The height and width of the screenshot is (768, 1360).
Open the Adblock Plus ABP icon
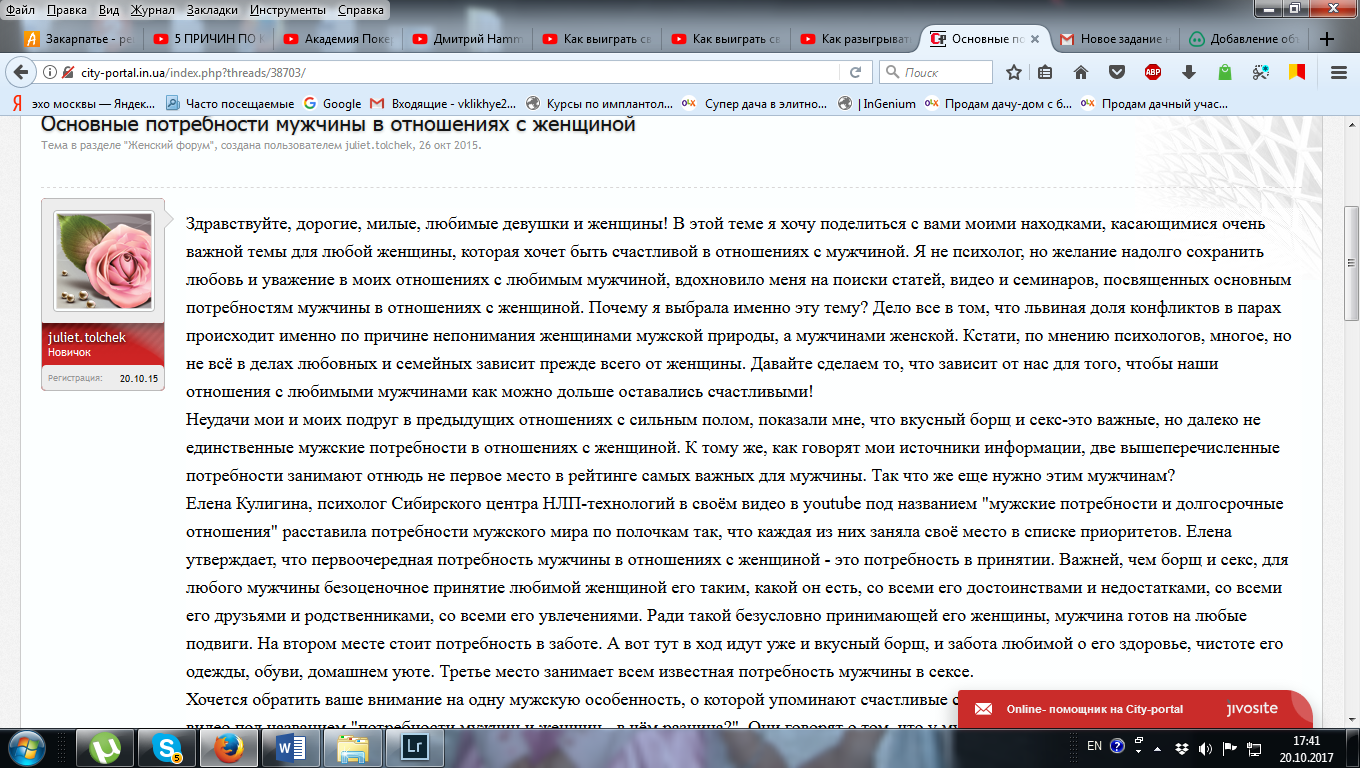tap(1152, 73)
